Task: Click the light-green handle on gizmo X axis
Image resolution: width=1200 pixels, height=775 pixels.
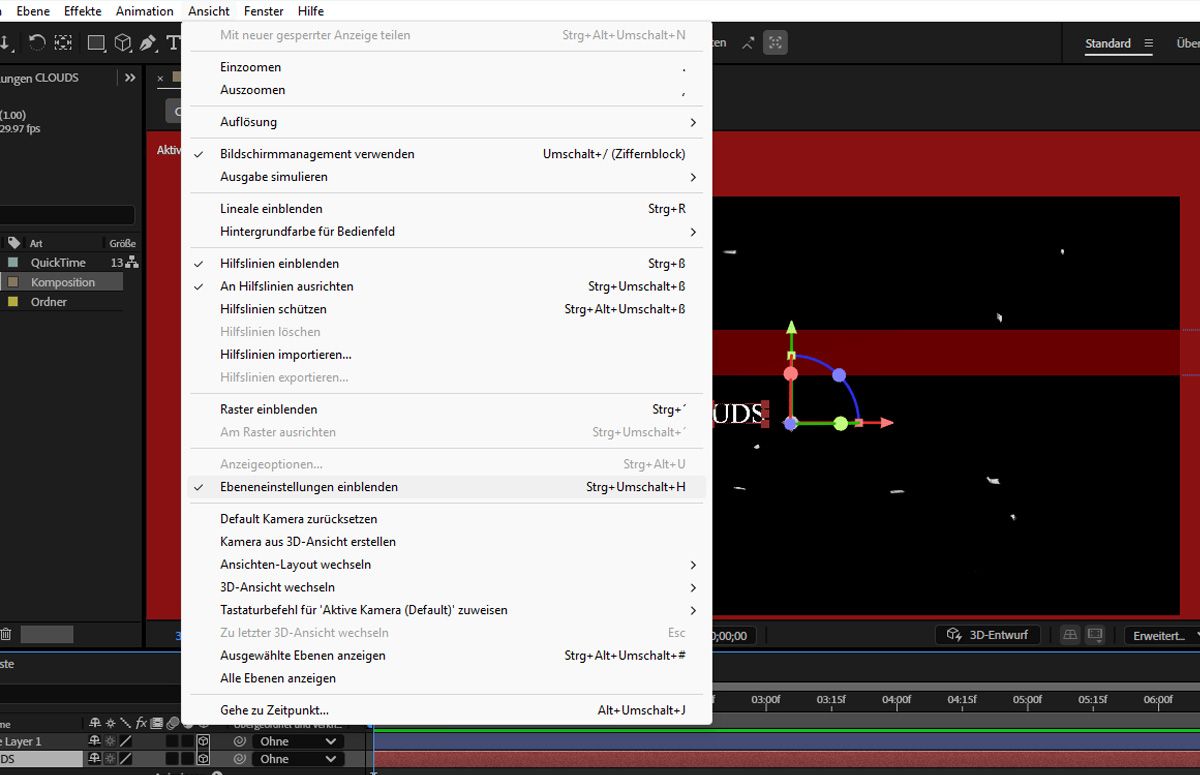Action: 841,424
